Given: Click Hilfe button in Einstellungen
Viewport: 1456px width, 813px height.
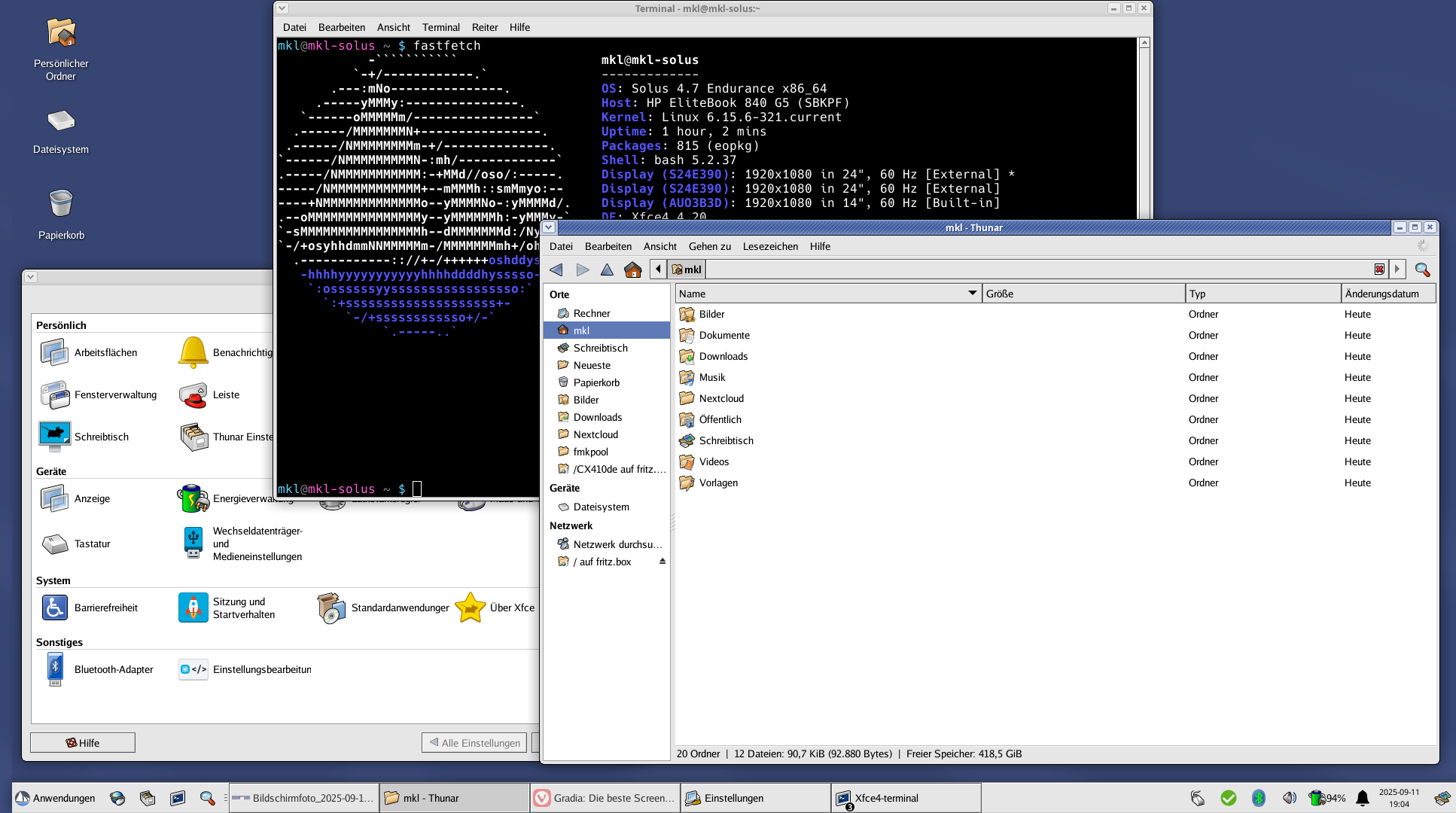Looking at the screenshot, I should 83,743.
